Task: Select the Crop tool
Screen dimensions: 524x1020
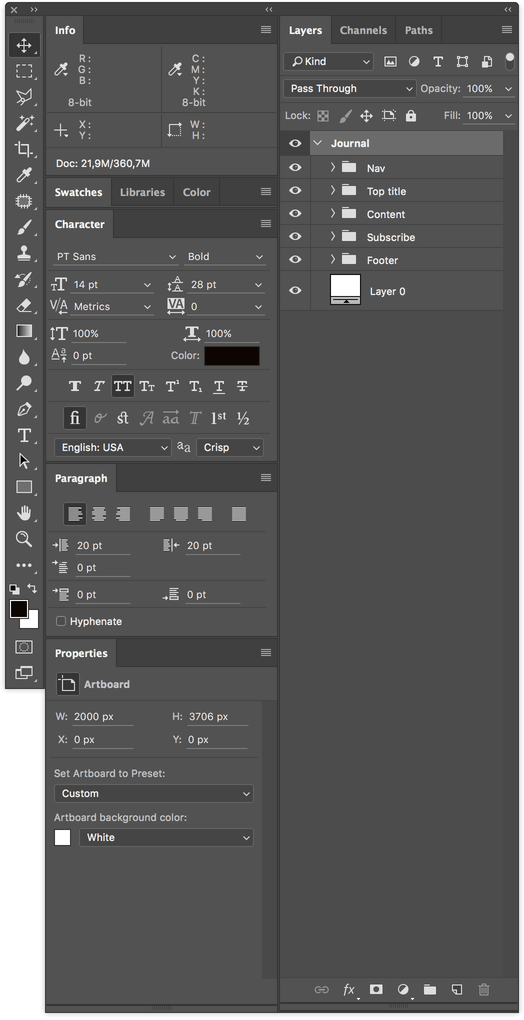Action: 24,149
